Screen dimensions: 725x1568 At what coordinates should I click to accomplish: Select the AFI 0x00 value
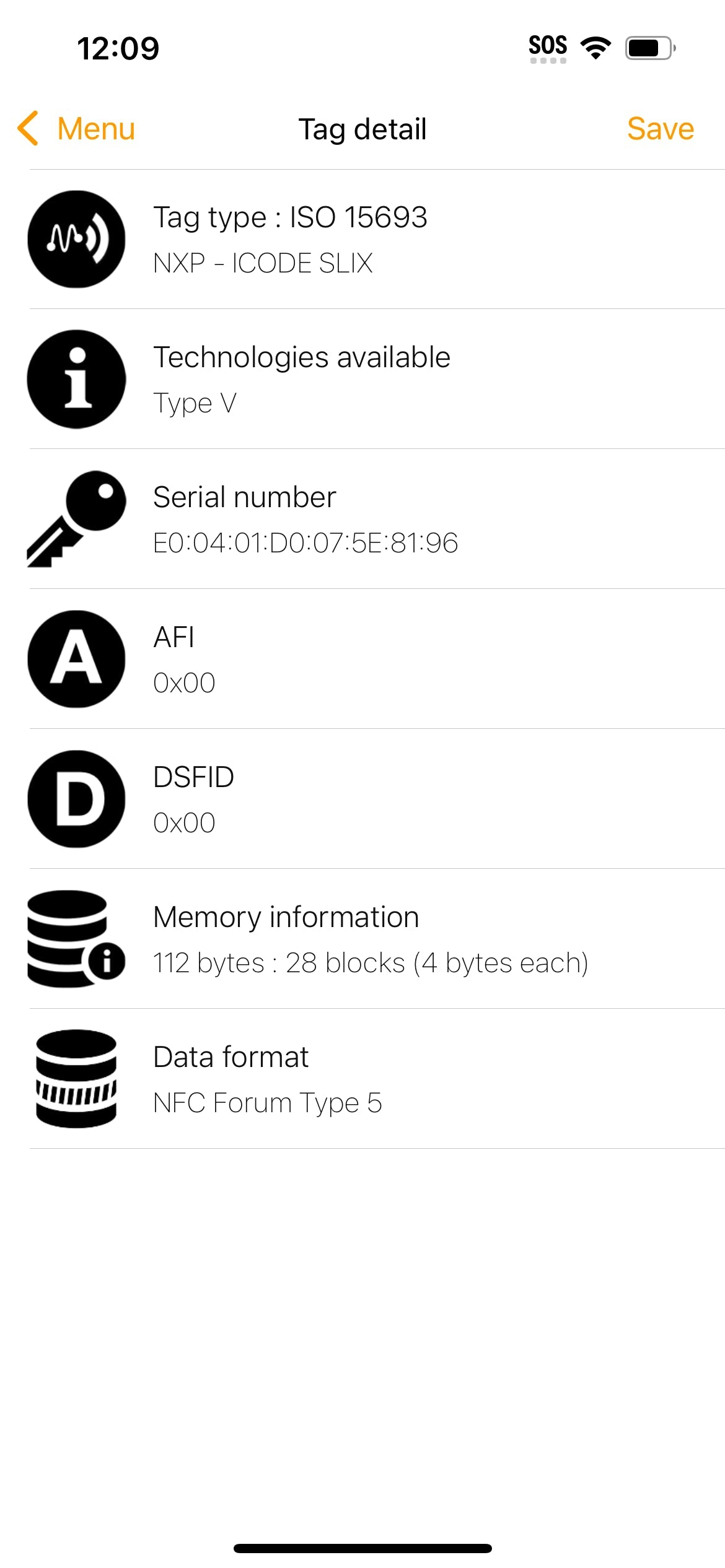coord(184,683)
